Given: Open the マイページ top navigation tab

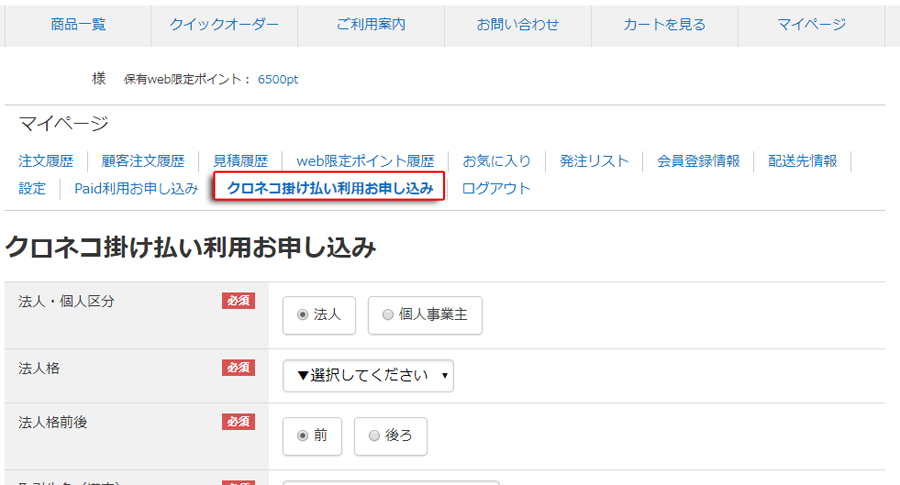Looking at the screenshot, I should pyautogui.click(x=811, y=25).
